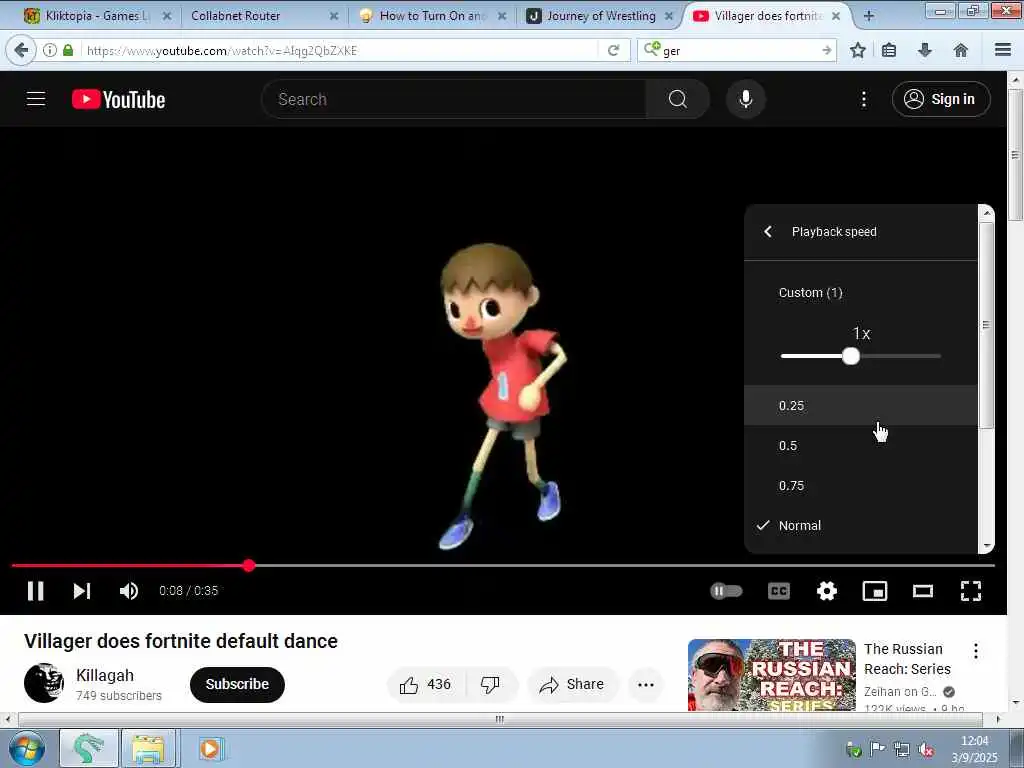Enable miniplayer mode
The height and width of the screenshot is (768, 1024).
point(875,591)
